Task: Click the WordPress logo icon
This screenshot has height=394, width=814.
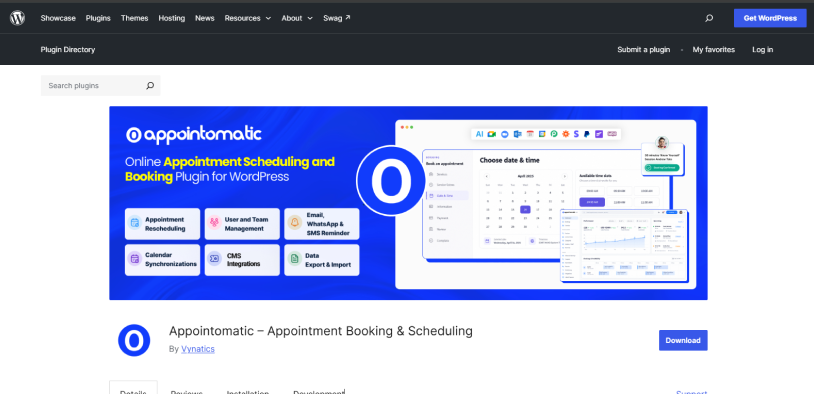Action: click(x=17, y=18)
